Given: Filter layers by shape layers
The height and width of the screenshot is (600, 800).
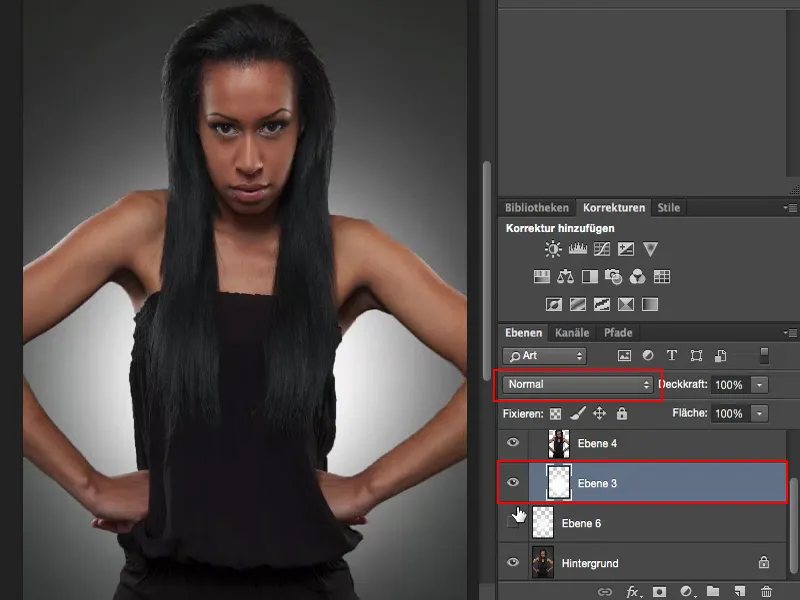Looking at the screenshot, I should click(x=696, y=356).
